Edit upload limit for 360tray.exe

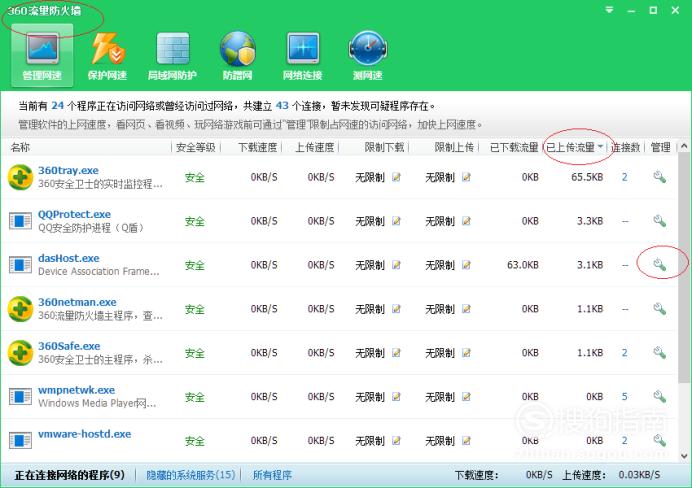(466, 177)
